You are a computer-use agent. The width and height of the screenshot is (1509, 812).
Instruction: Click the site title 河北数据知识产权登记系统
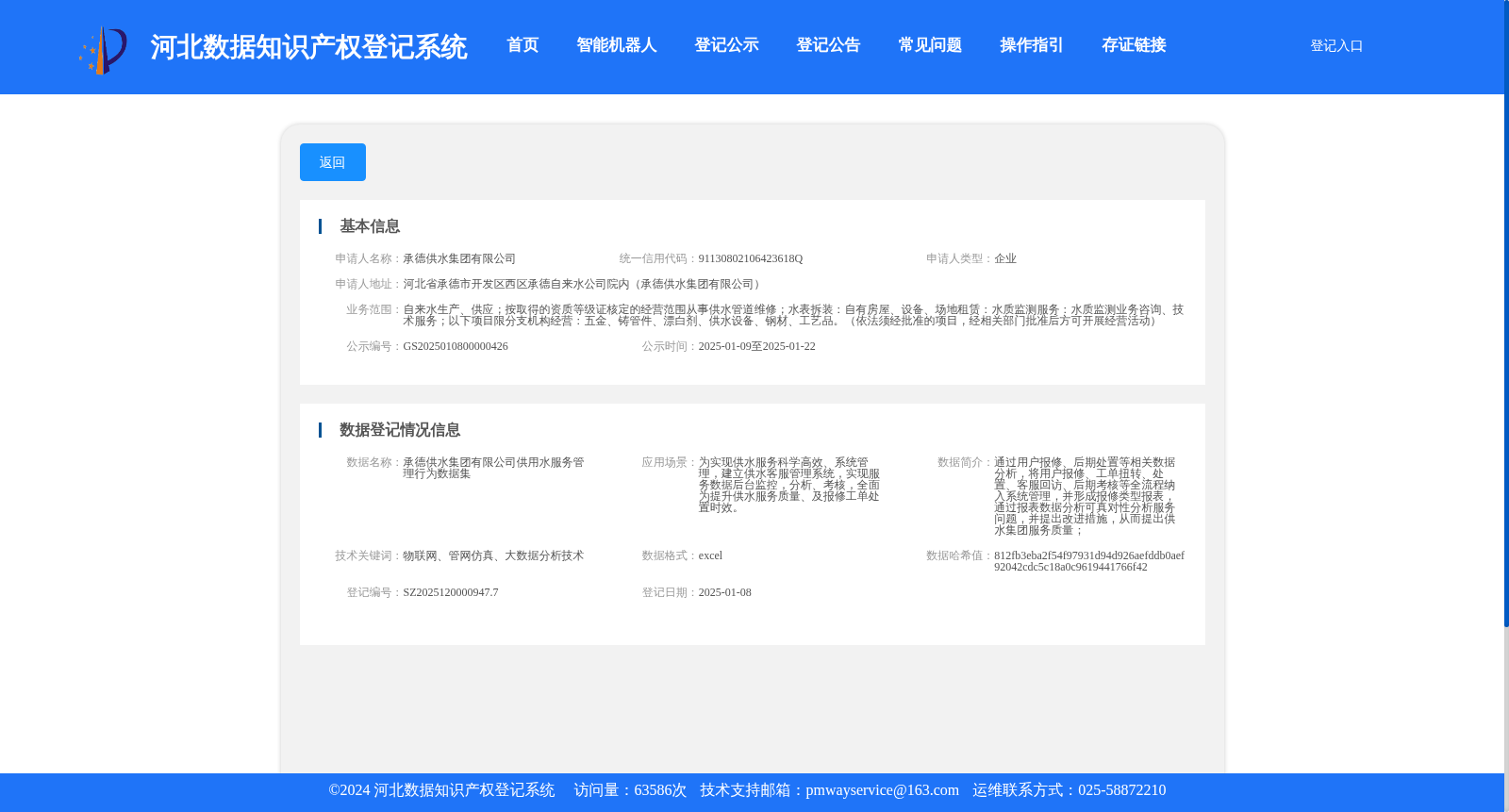pos(308,47)
